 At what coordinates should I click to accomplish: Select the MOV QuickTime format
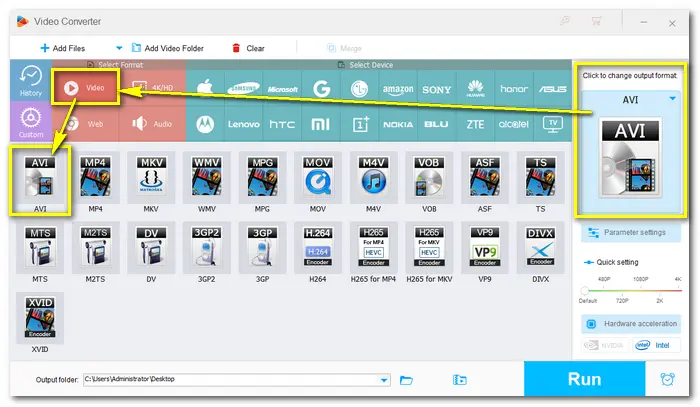pos(318,178)
